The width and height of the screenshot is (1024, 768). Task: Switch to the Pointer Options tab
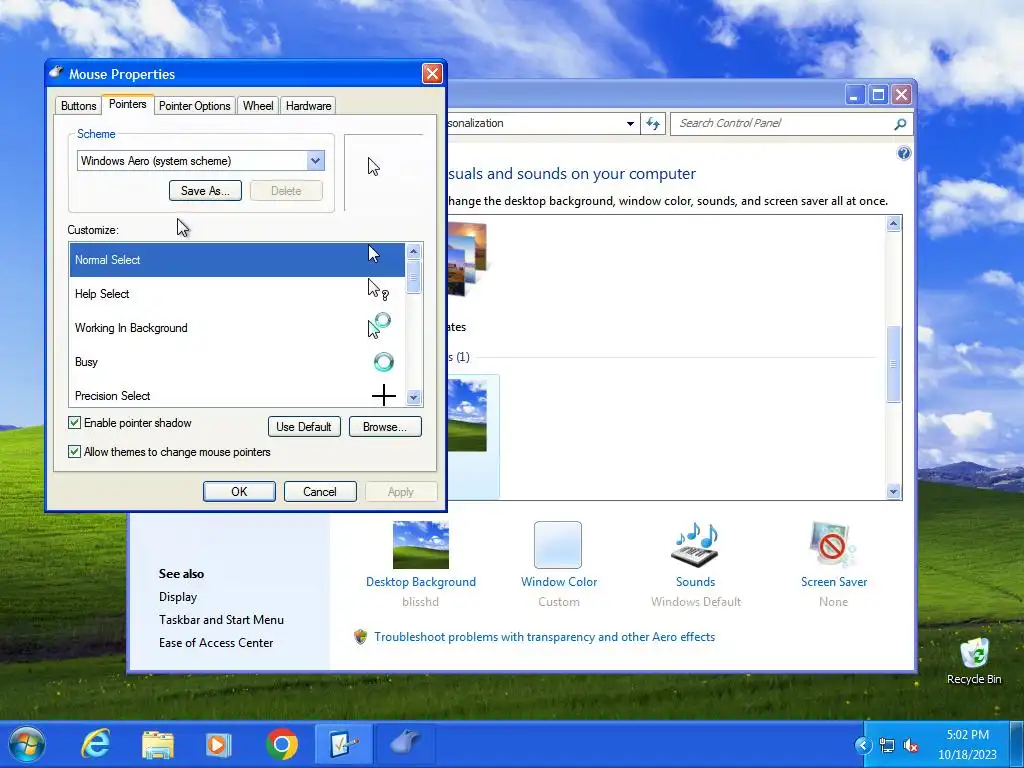tap(195, 106)
